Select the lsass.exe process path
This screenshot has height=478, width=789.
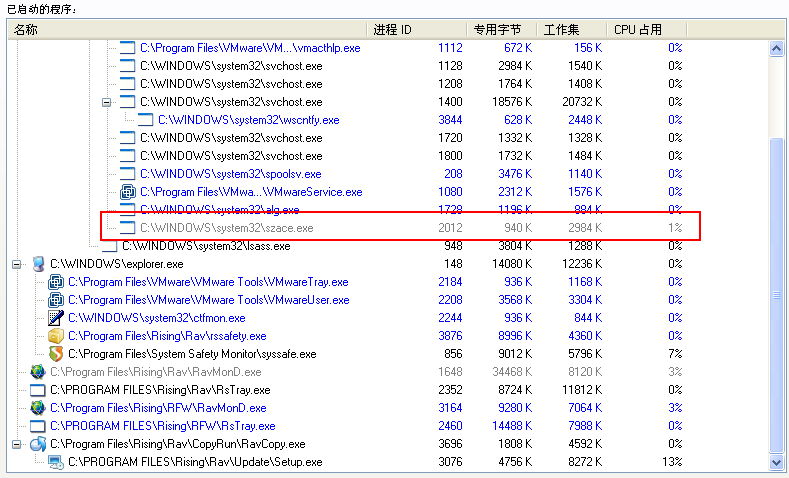(x=206, y=246)
